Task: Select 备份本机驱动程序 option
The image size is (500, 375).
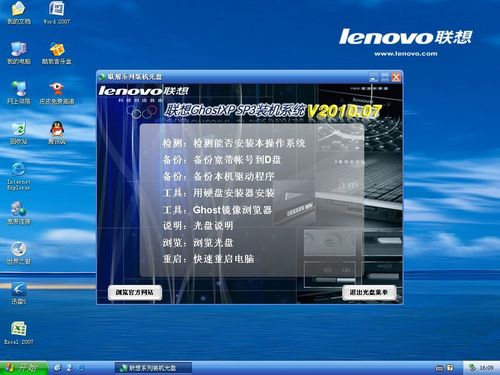Action: pos(219,176)
